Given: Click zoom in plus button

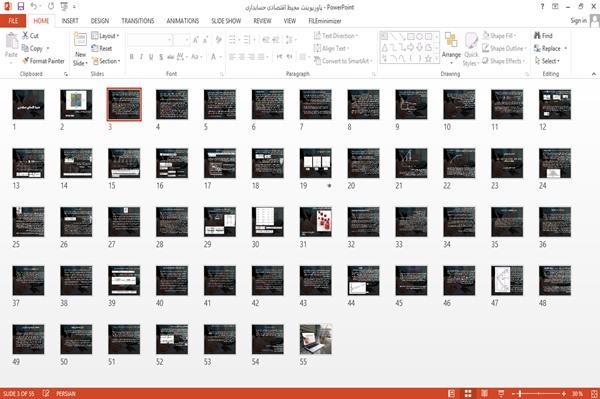Looking at the screenshot, I should (564, 393).
